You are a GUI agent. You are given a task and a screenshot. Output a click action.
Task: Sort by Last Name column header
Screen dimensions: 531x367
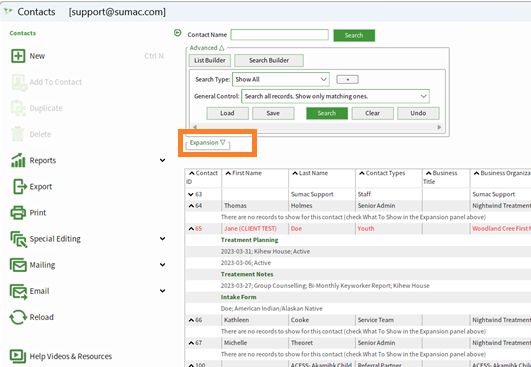pos(322,177)
